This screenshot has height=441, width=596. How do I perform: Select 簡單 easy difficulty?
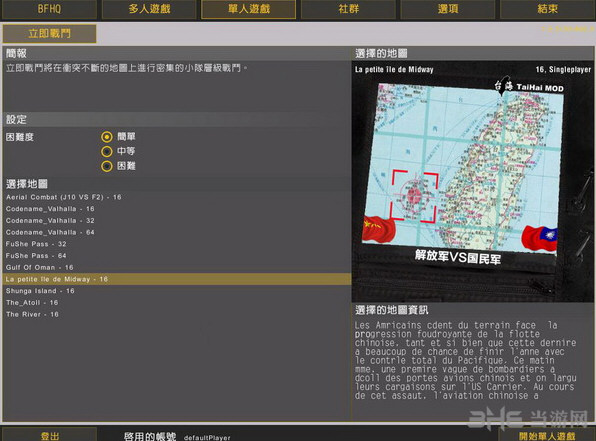[107, 136]
